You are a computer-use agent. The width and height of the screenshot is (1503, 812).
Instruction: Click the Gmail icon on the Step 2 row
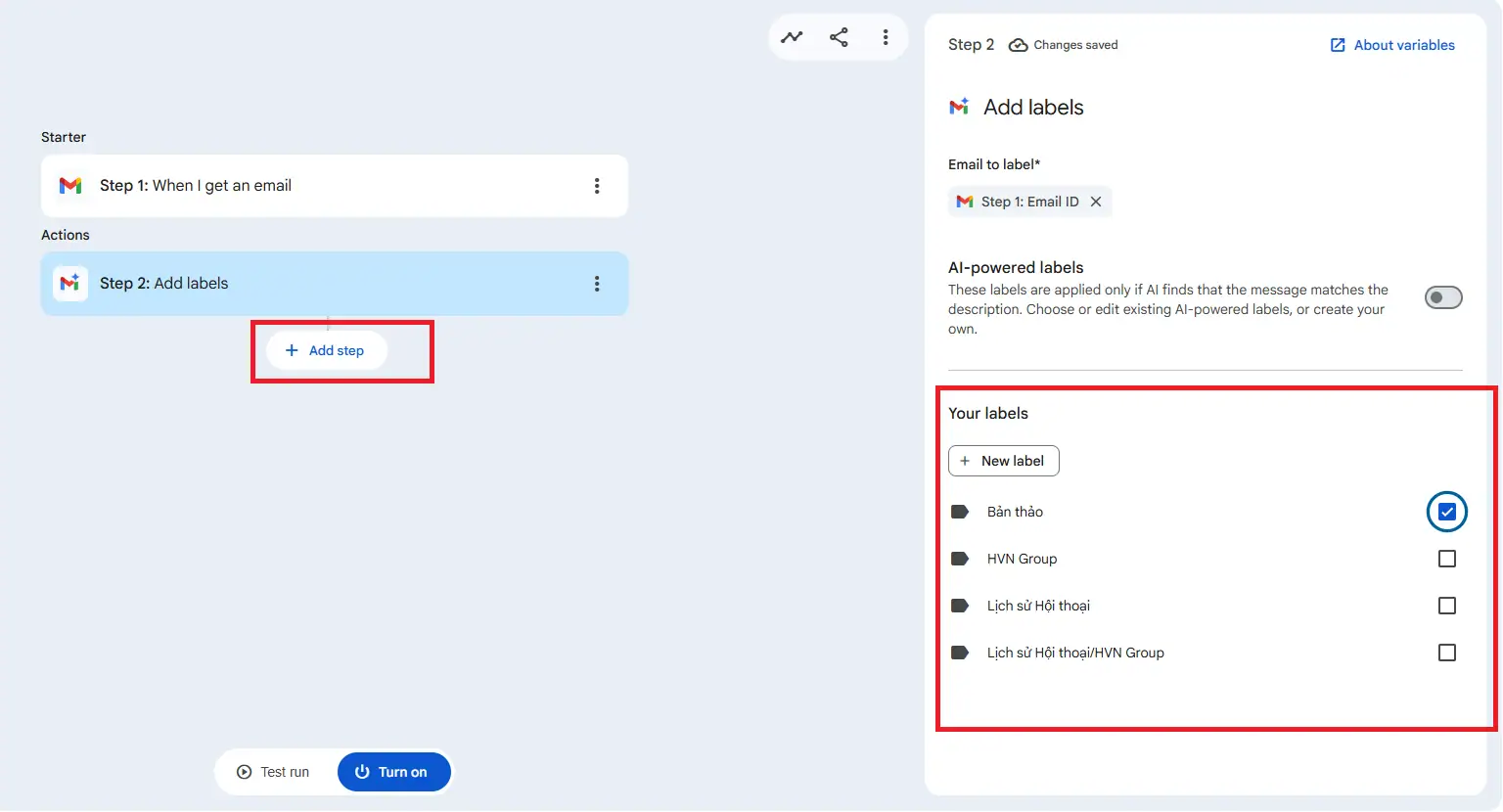tap(69, 283)
